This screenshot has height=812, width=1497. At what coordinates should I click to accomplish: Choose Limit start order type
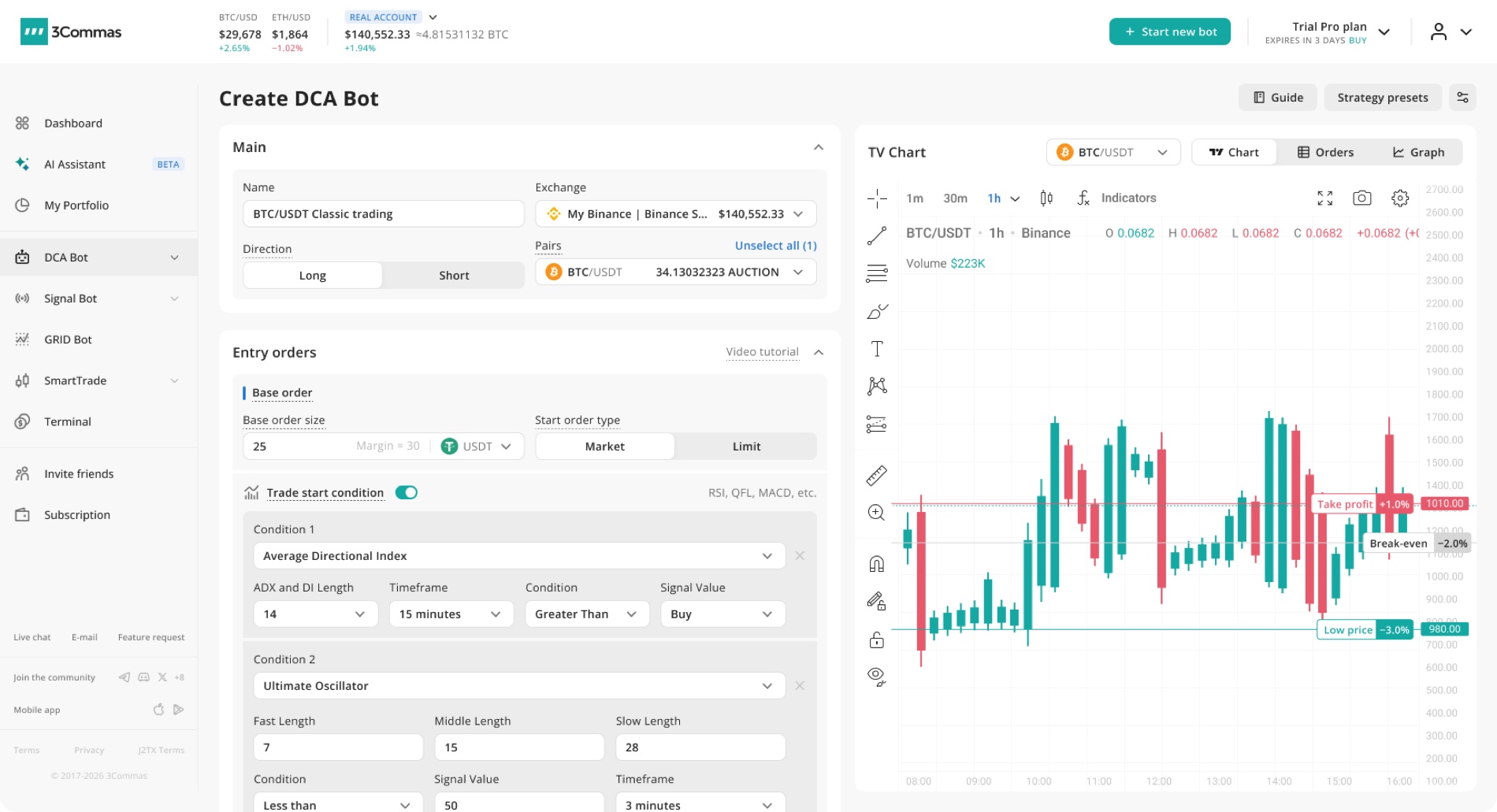(x=746, y=447)
